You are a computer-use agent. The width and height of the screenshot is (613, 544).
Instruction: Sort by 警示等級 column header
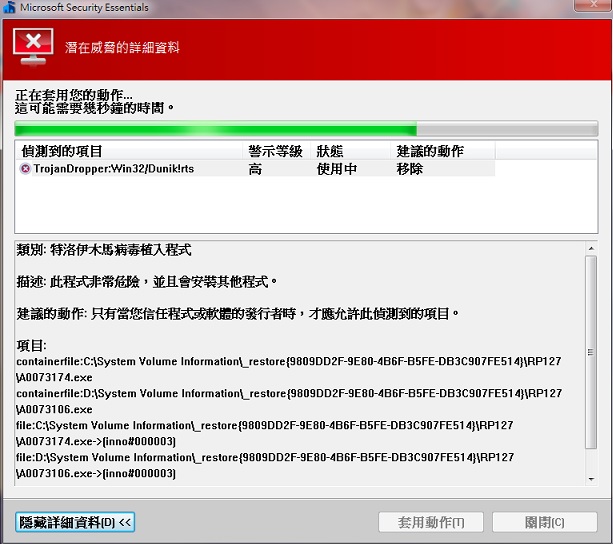276,151
